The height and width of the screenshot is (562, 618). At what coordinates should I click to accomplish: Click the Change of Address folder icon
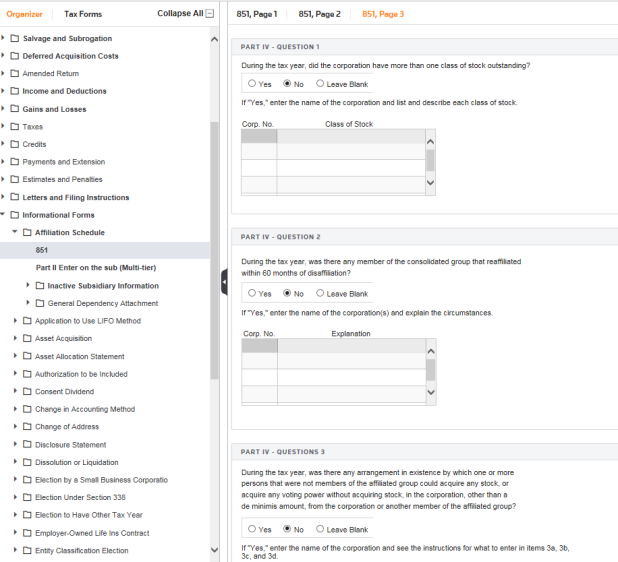(27, 427)
